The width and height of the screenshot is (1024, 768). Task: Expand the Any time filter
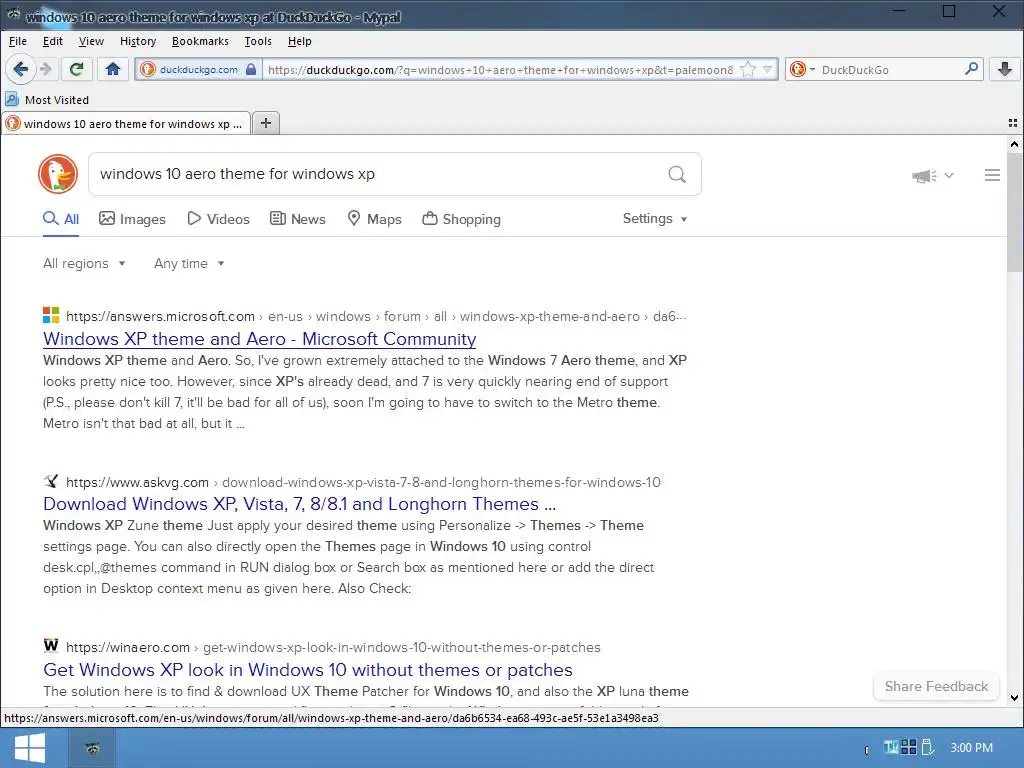pyautogui.click(x=189, y=263)
